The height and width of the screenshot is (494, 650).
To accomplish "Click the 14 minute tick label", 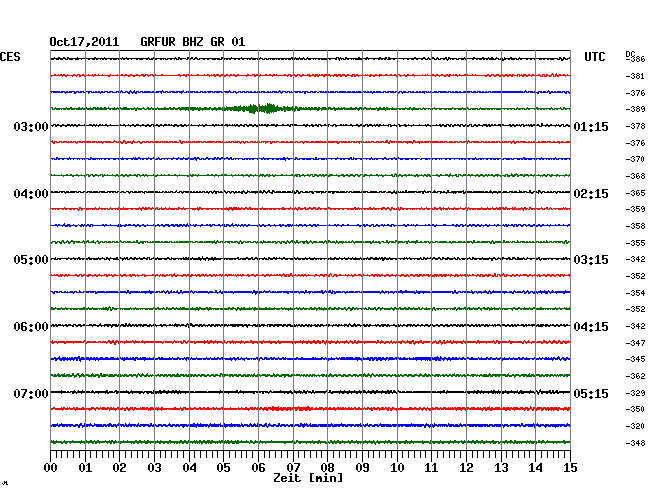I will click(x=535, y=467).
